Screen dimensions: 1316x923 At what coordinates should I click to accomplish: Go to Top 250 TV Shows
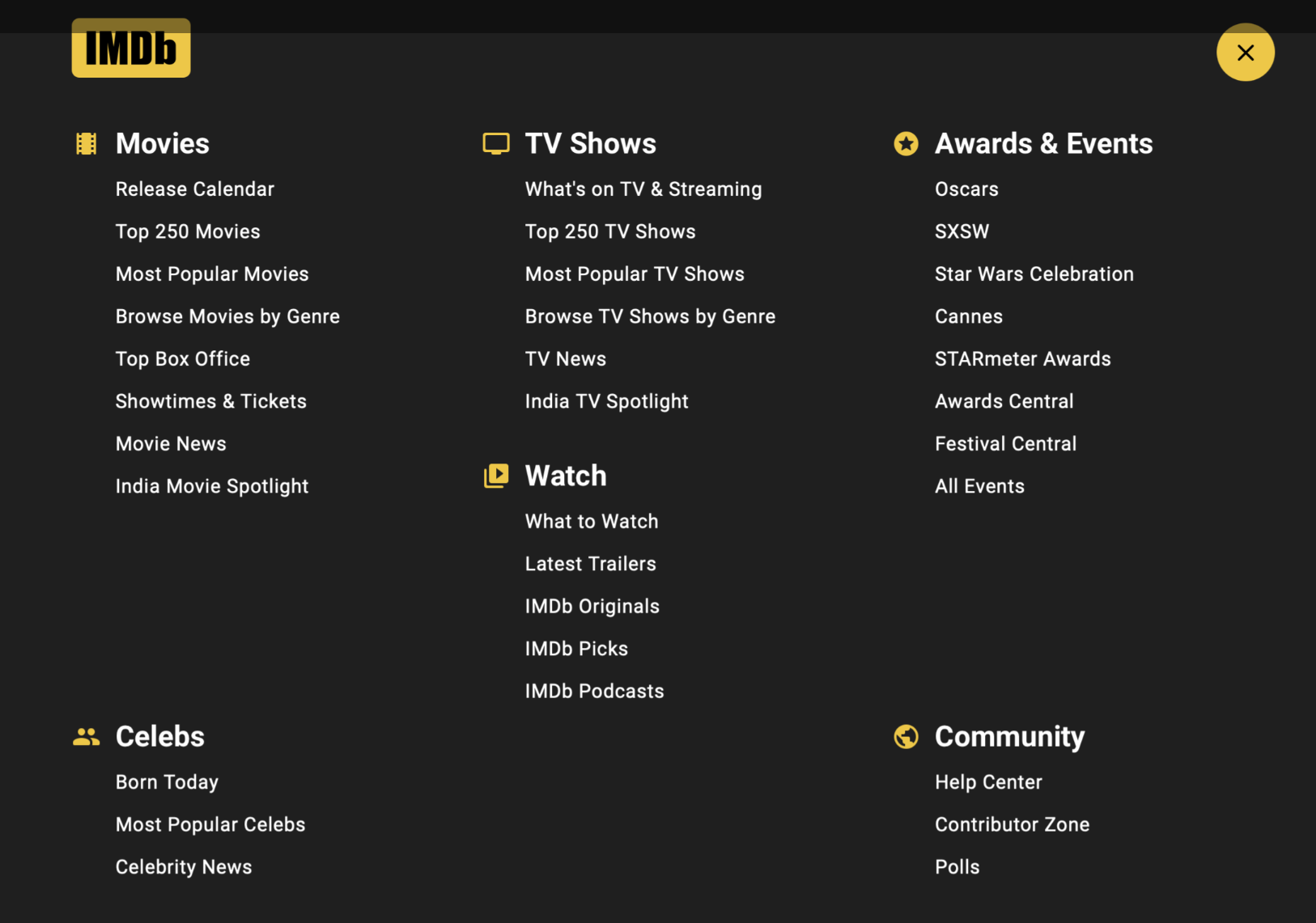610,232
